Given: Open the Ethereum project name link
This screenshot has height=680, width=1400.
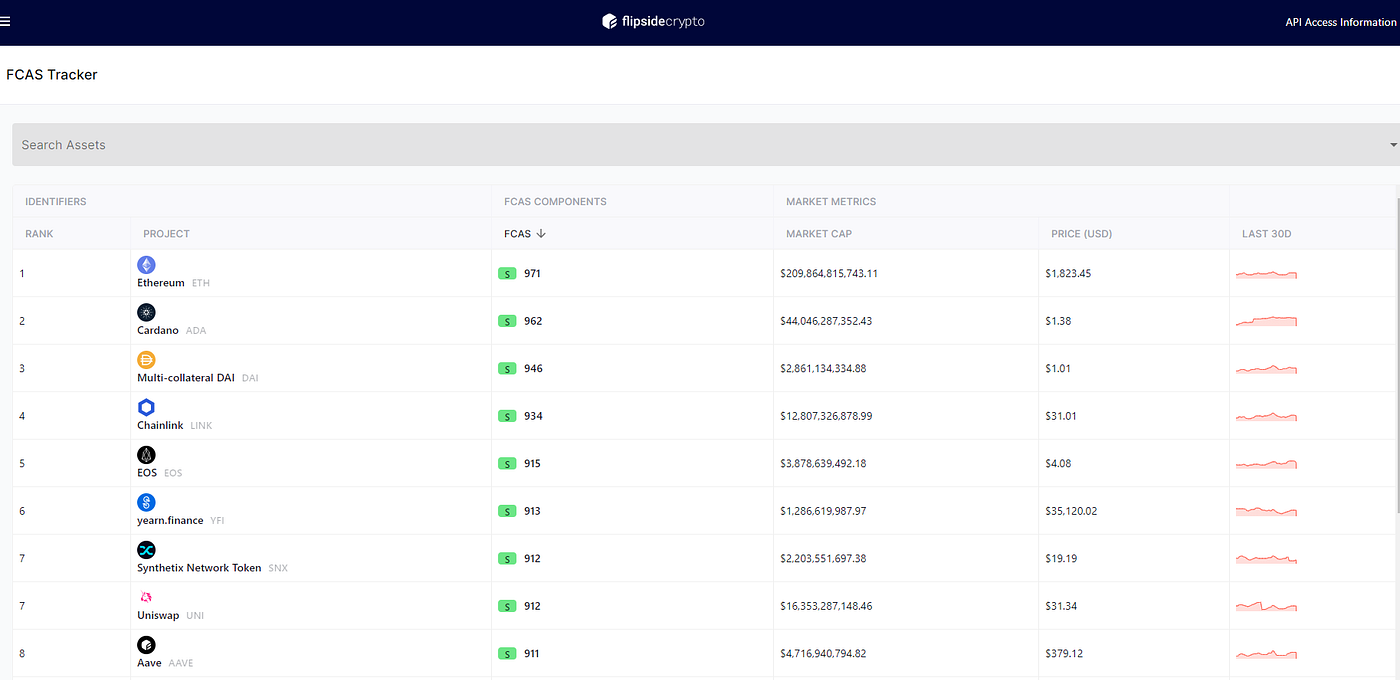Looking at the screenshot, I should coord(161,283).
